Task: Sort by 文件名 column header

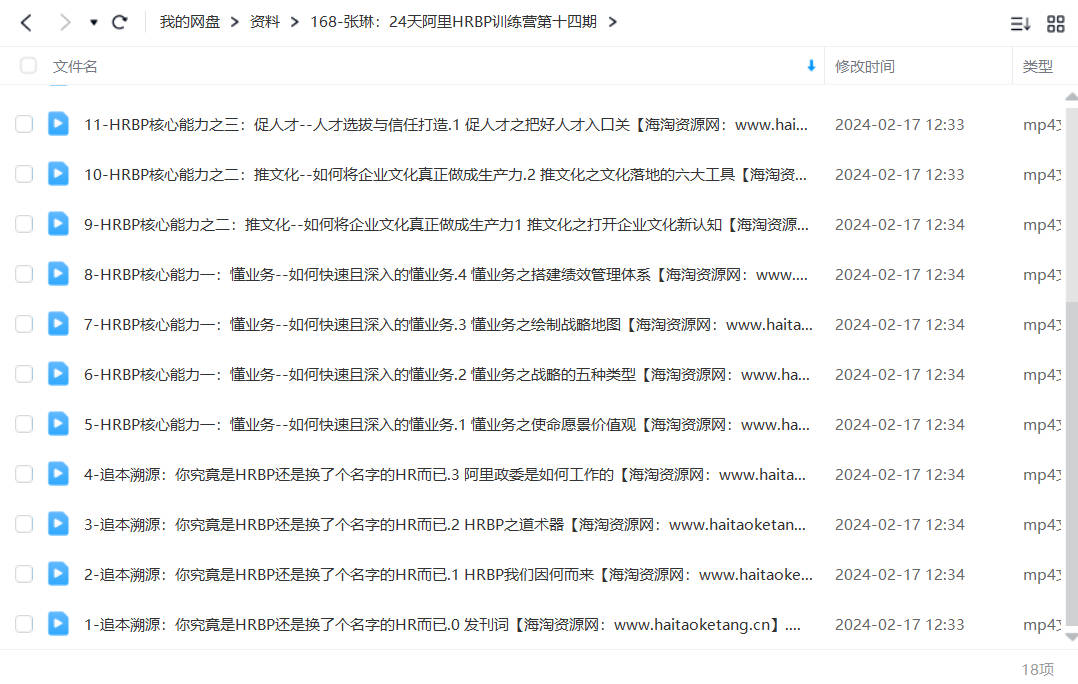Action: [x=75, y=67]
